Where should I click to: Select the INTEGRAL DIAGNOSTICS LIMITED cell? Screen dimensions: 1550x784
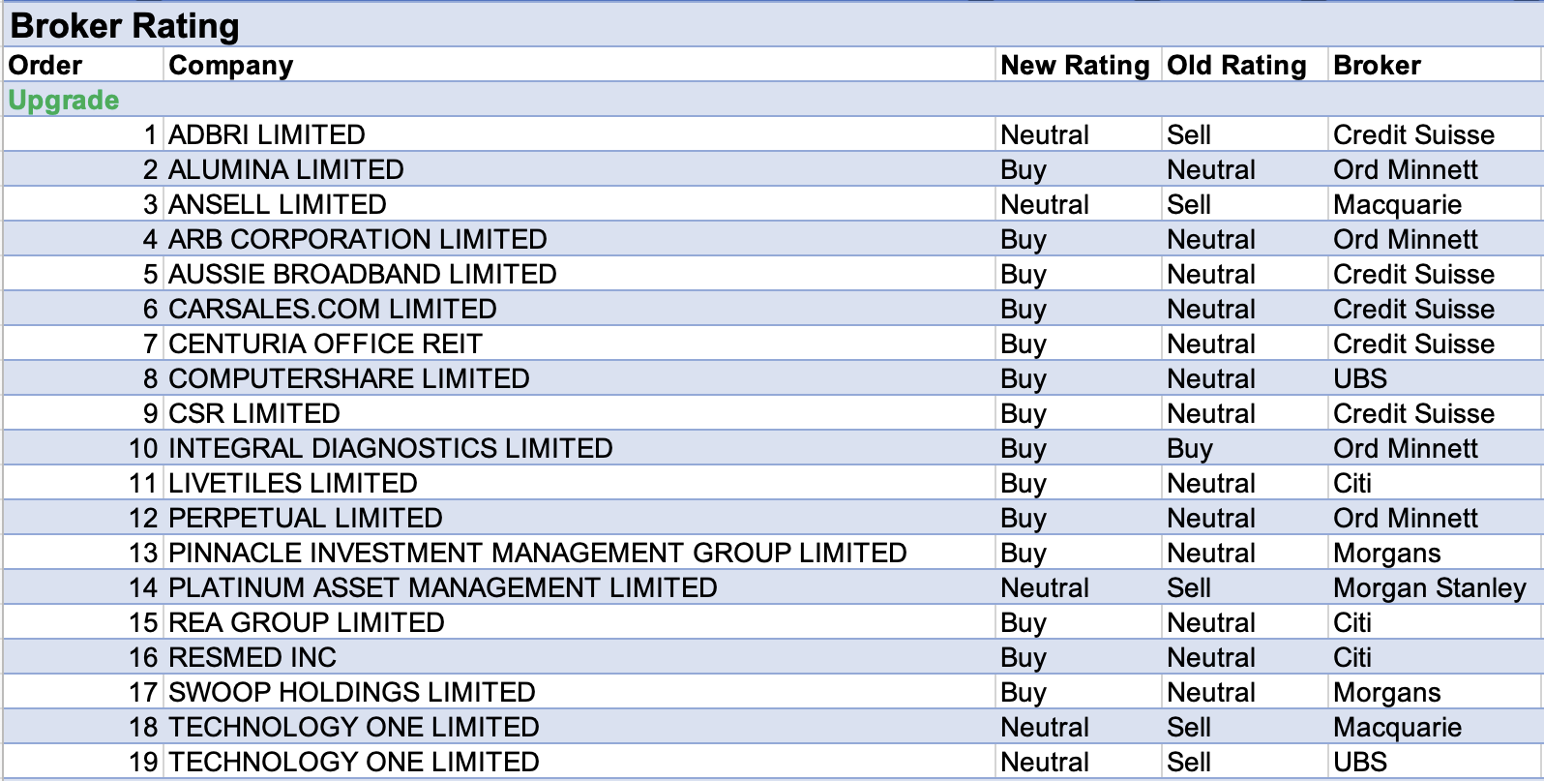click(390, 448)
